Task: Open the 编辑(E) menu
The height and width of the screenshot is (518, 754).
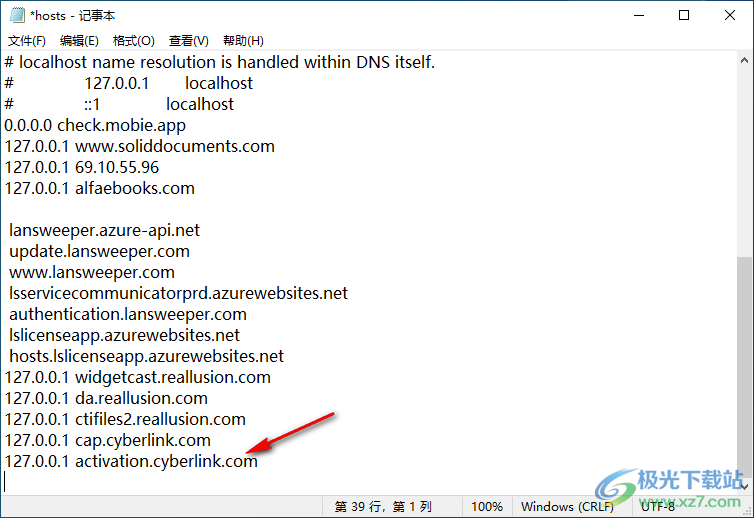Action: click(x=79, y=41)
